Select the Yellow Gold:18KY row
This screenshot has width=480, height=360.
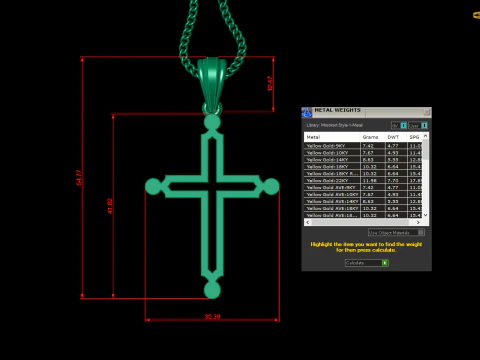(x=363, y=167)
